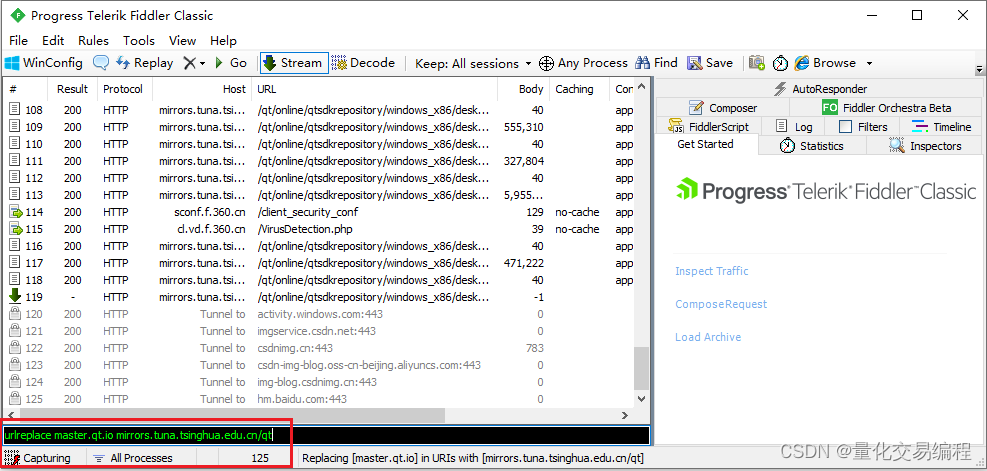Toggle the Decode button
This screenshot has width=987, height=471.
click(x=363, y=63)
